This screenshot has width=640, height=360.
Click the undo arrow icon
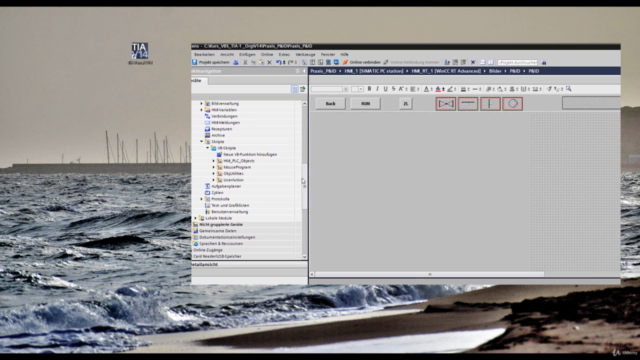(278, 62)
